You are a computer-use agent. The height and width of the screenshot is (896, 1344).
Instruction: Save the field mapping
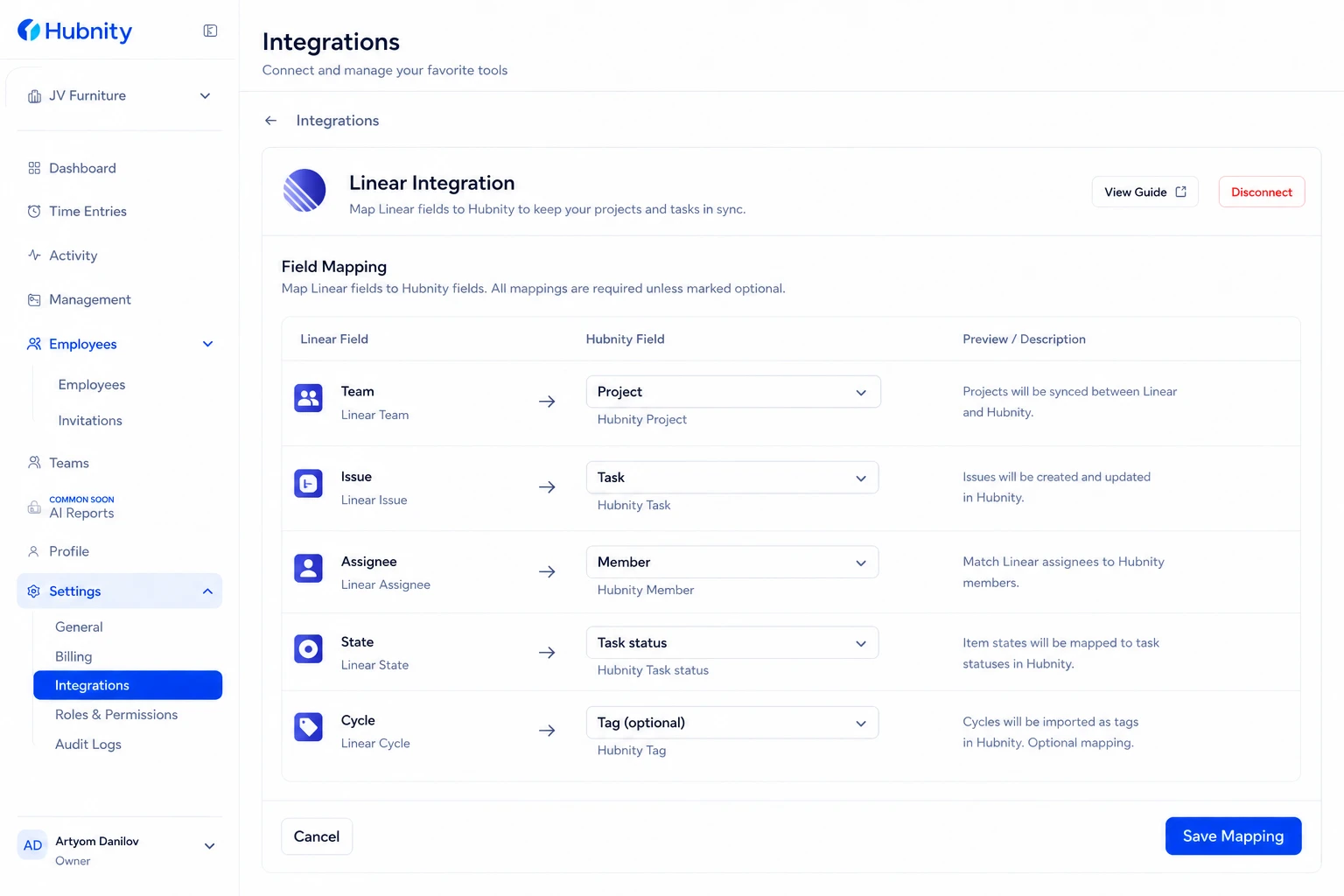click(1234, 836)
